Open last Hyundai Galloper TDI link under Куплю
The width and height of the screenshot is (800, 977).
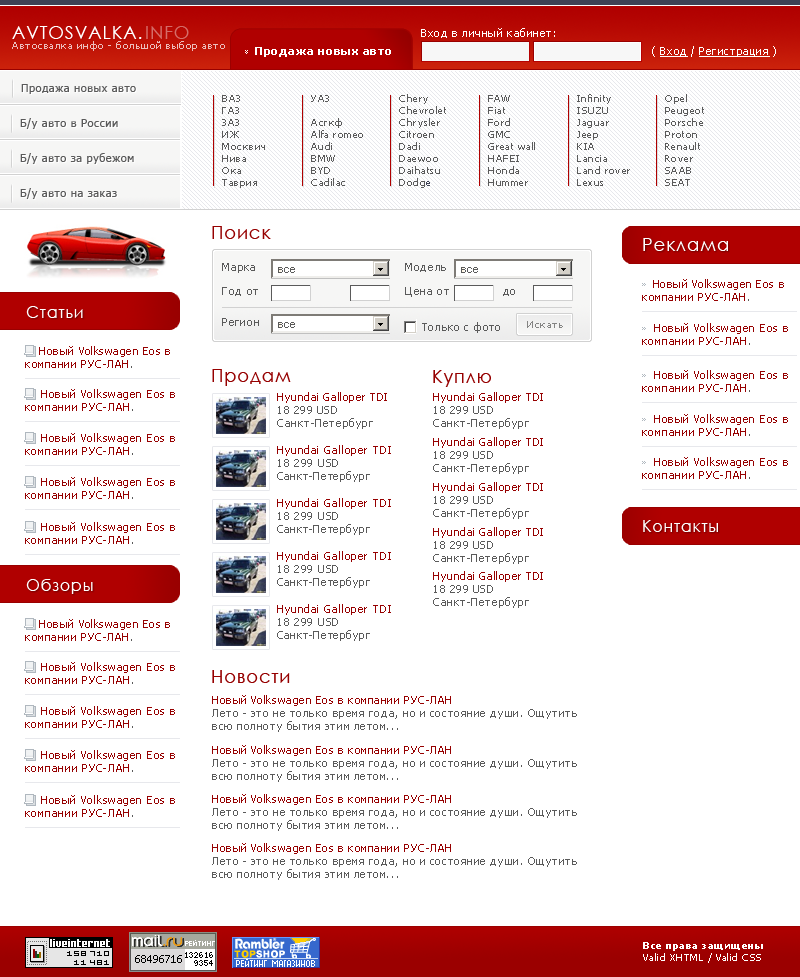pos(487,576)
